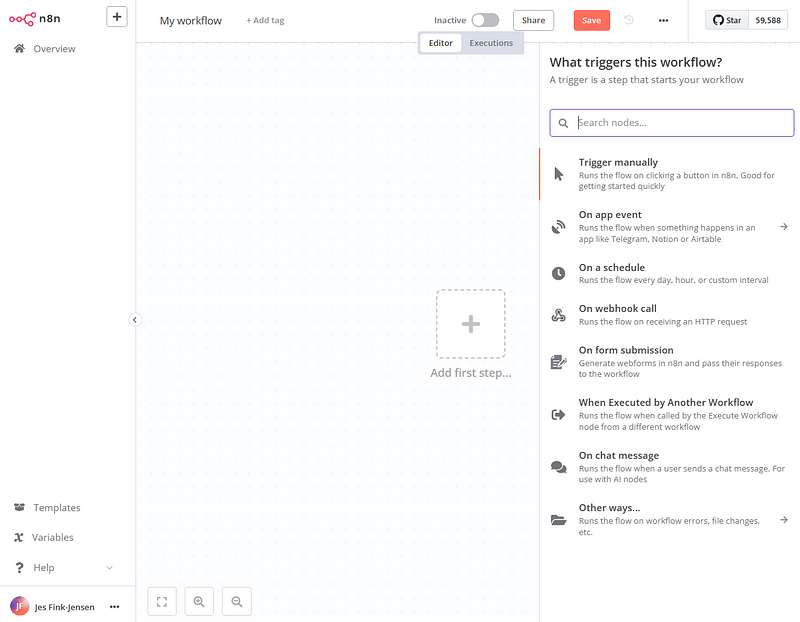The width and height of the screenshot is (800, 622).
Task: Click the JF user avatar
Action: [x=19, y=606]
